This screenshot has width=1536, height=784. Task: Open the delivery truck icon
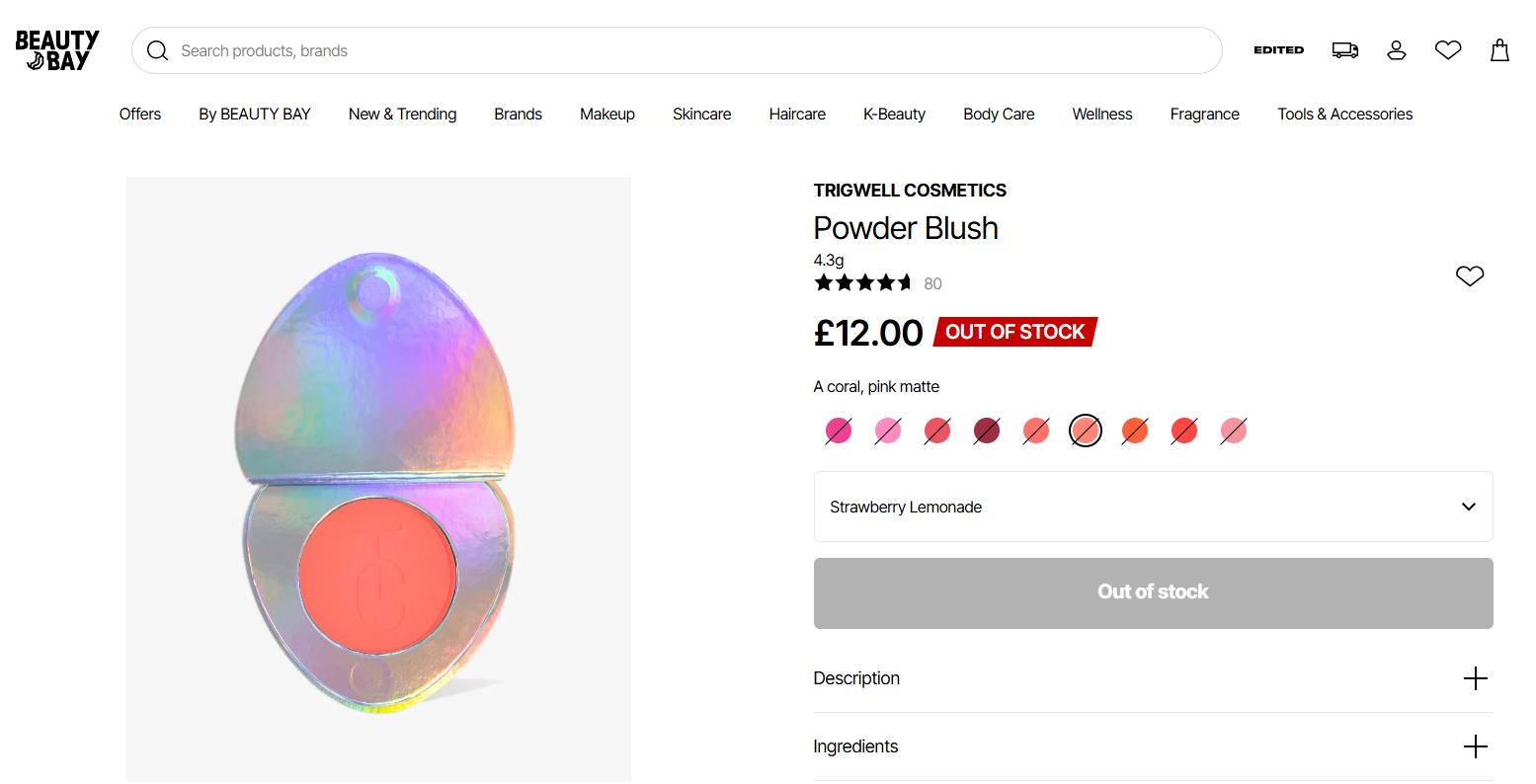click(x=1344, y=50)
